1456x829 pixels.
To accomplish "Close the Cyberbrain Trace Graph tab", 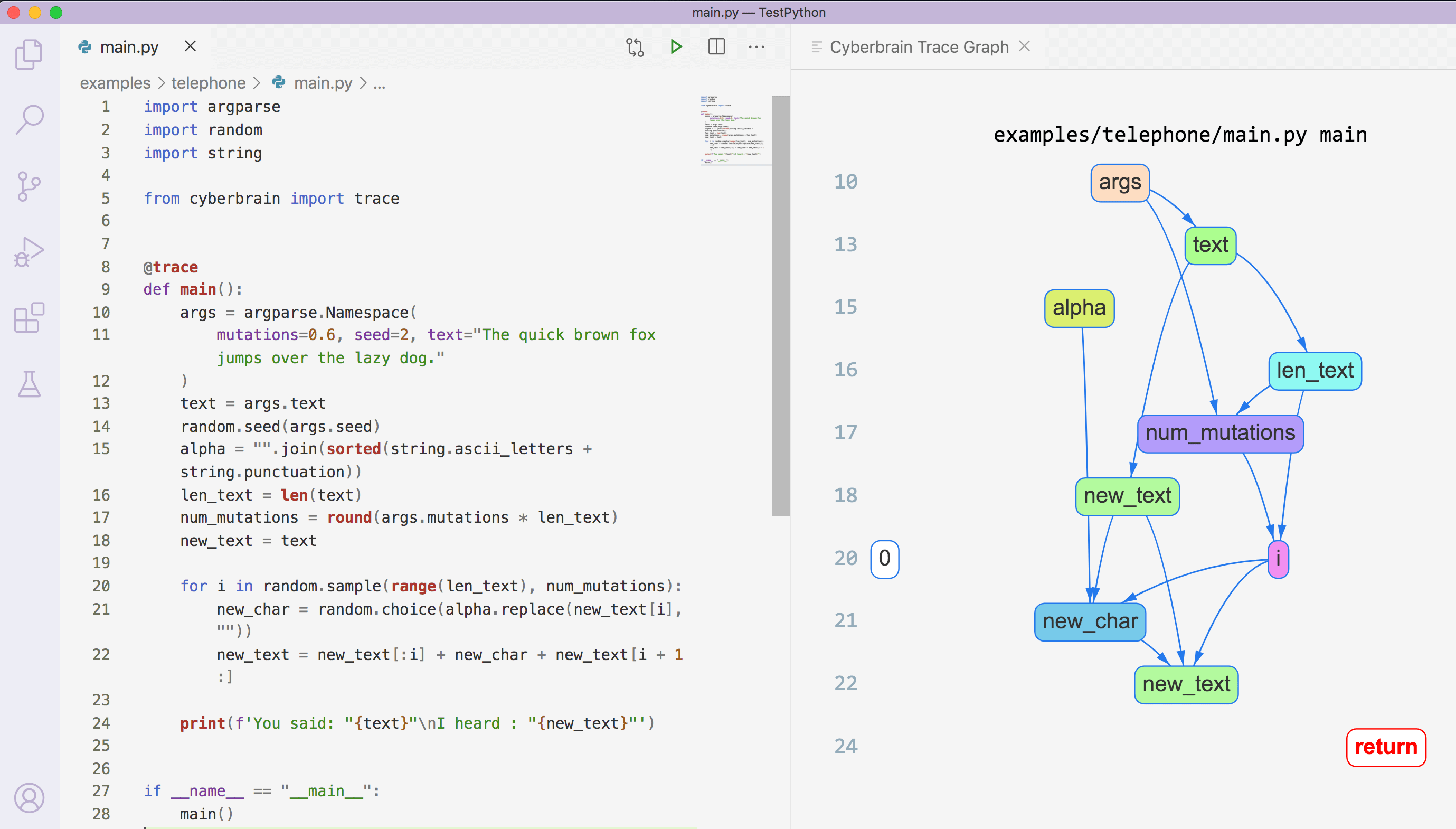I will (1024, 46).
